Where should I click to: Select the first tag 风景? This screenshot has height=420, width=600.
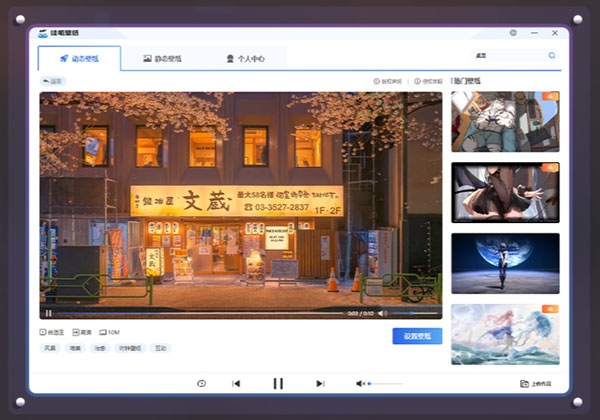pyautogui.click(x=50, y=348)
